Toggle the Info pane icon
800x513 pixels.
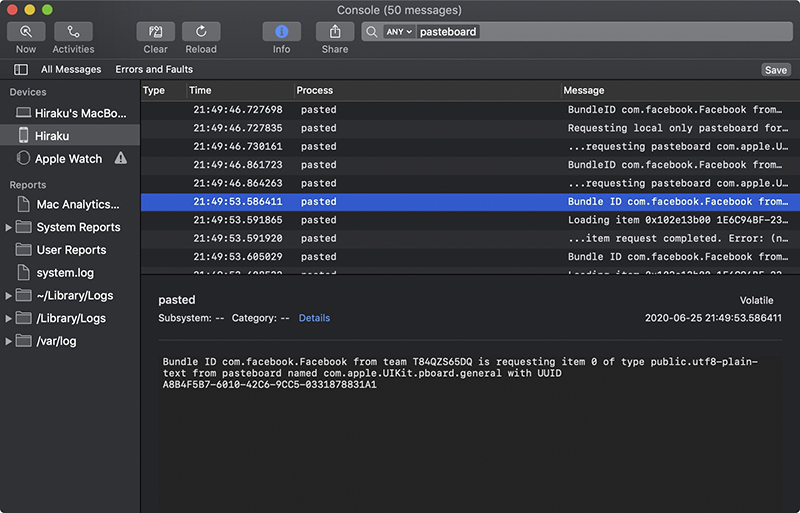pyautogui.click(x=281, y=32)
